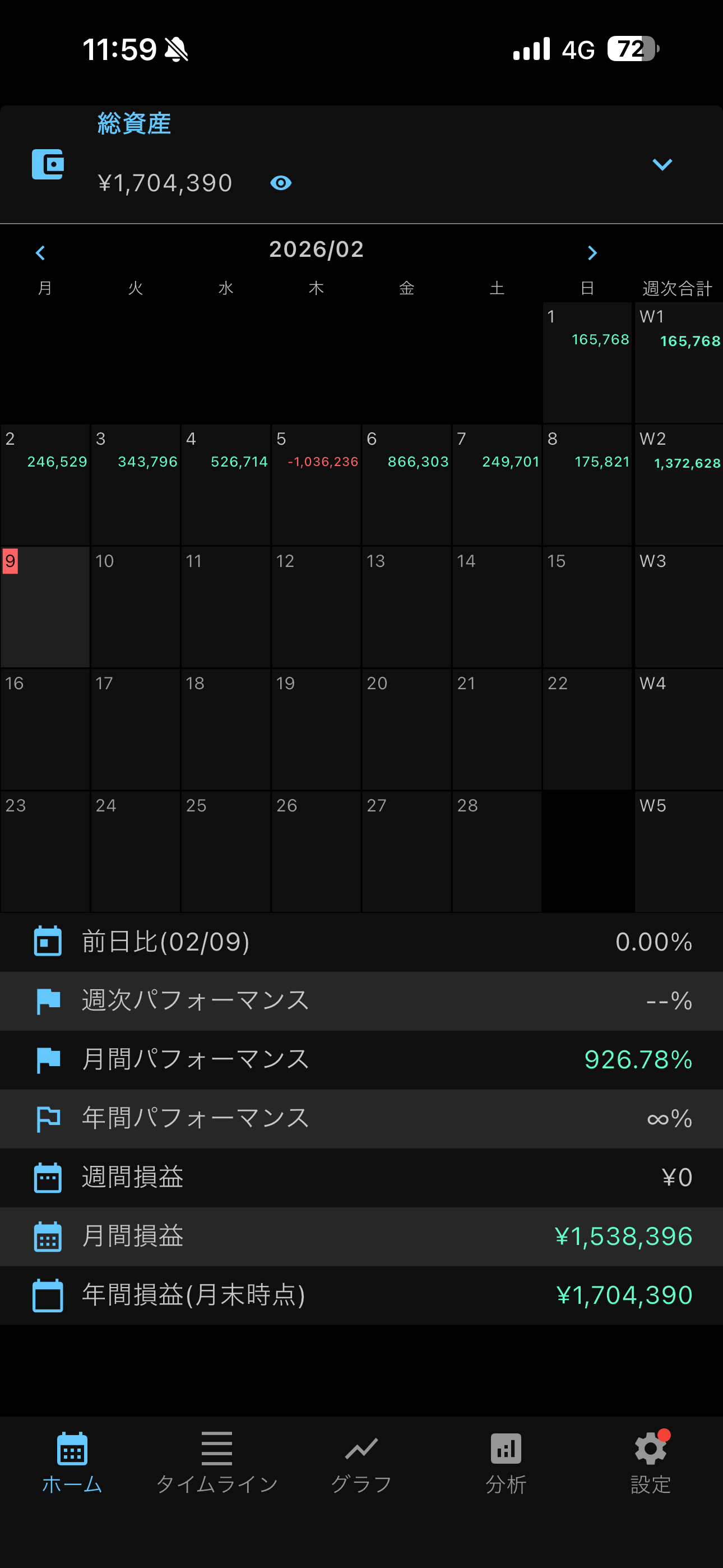Go to previous month arrow
Screen dimensions: 723x1568
[x=41, y=252]
